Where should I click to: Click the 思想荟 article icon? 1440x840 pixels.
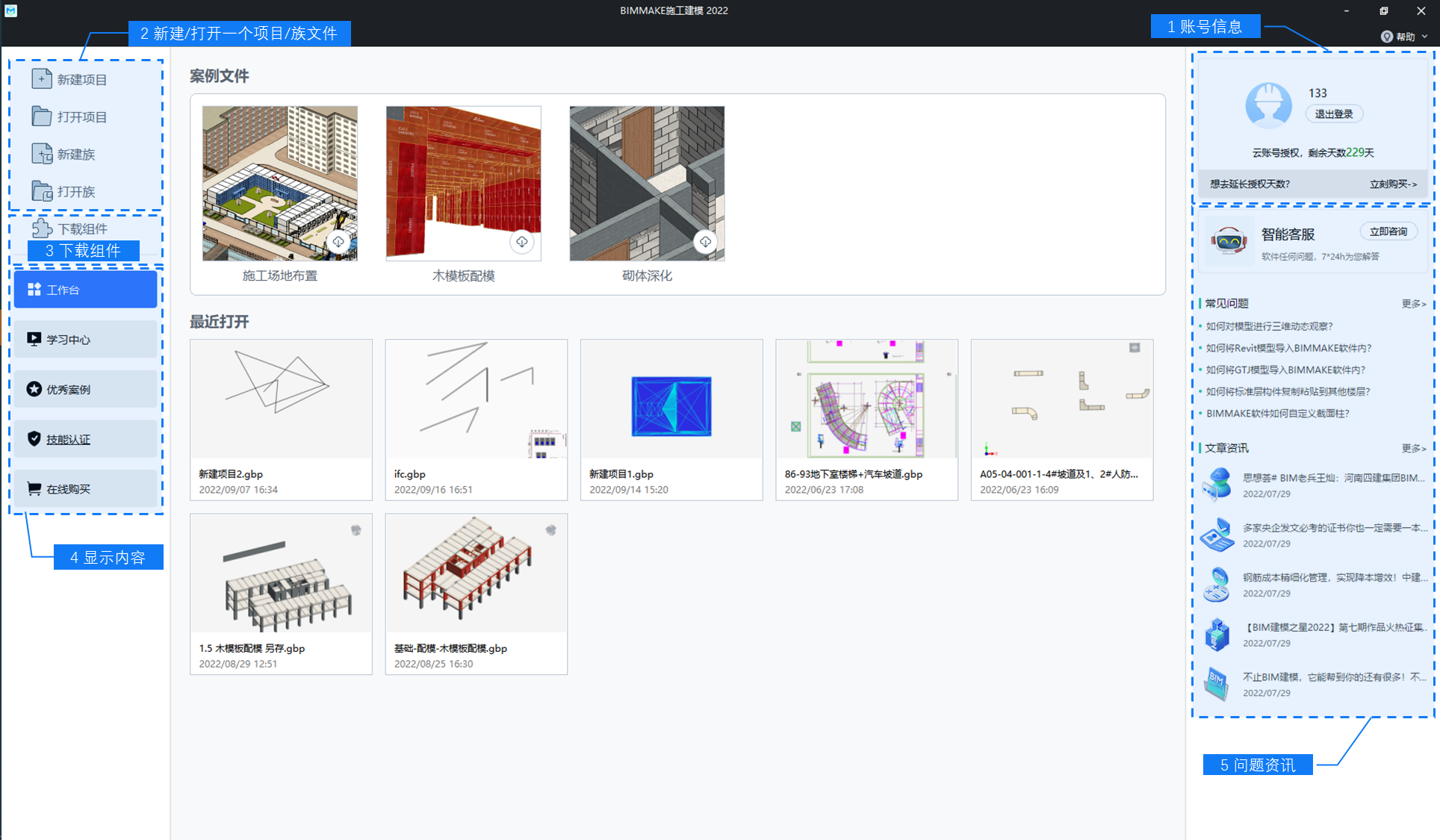(1217, 485)
